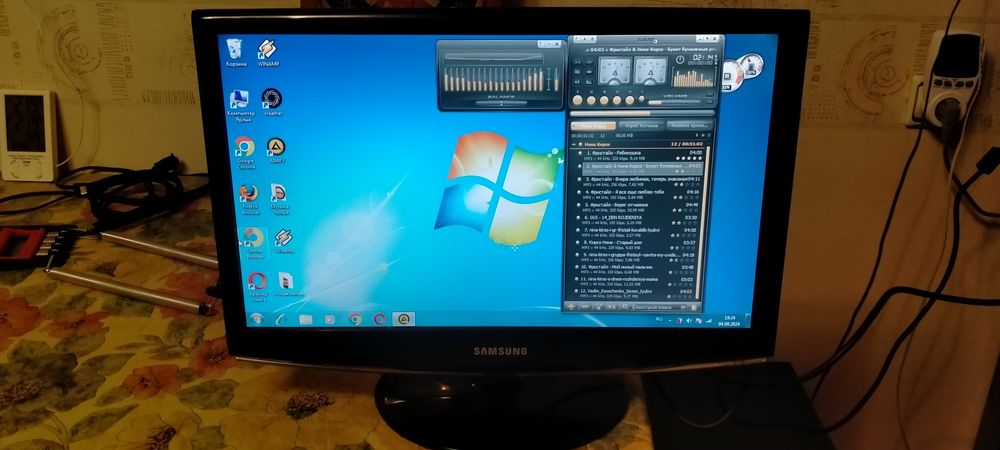
Task: Click the AIMP power timer icon
Action: pyautogui.click(x=680, y=60)
